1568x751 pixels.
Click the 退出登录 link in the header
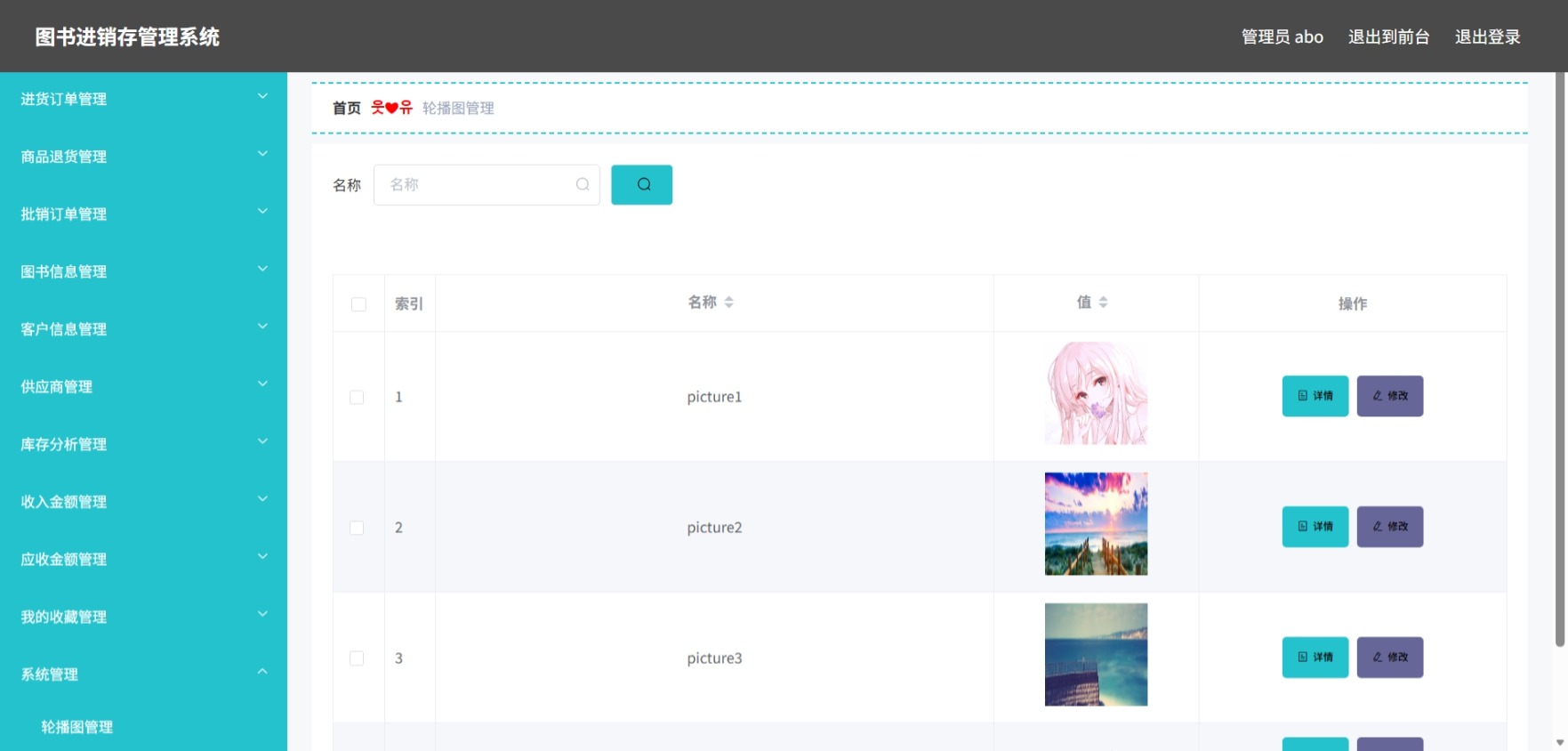[1488, 36]
